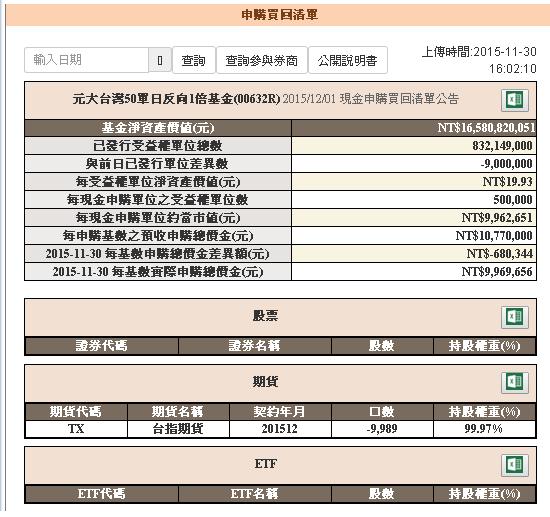This screenshot has width=550, height=517.
Task: Click the 99.97% weight cell
Action: click(484, 429)
